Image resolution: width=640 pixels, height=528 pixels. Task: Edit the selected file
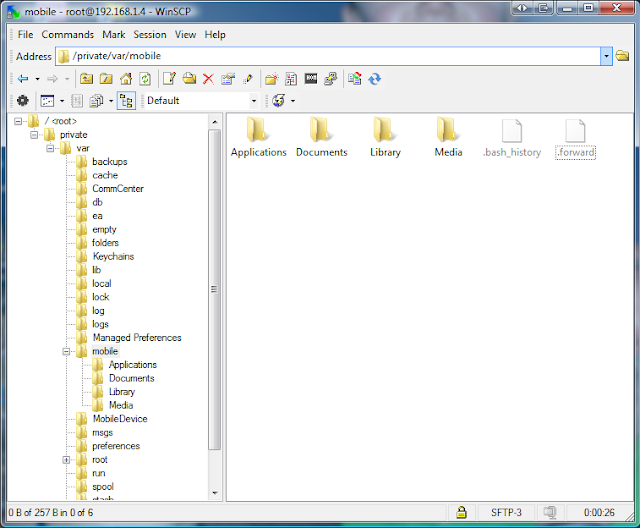[x=169, y=79]
